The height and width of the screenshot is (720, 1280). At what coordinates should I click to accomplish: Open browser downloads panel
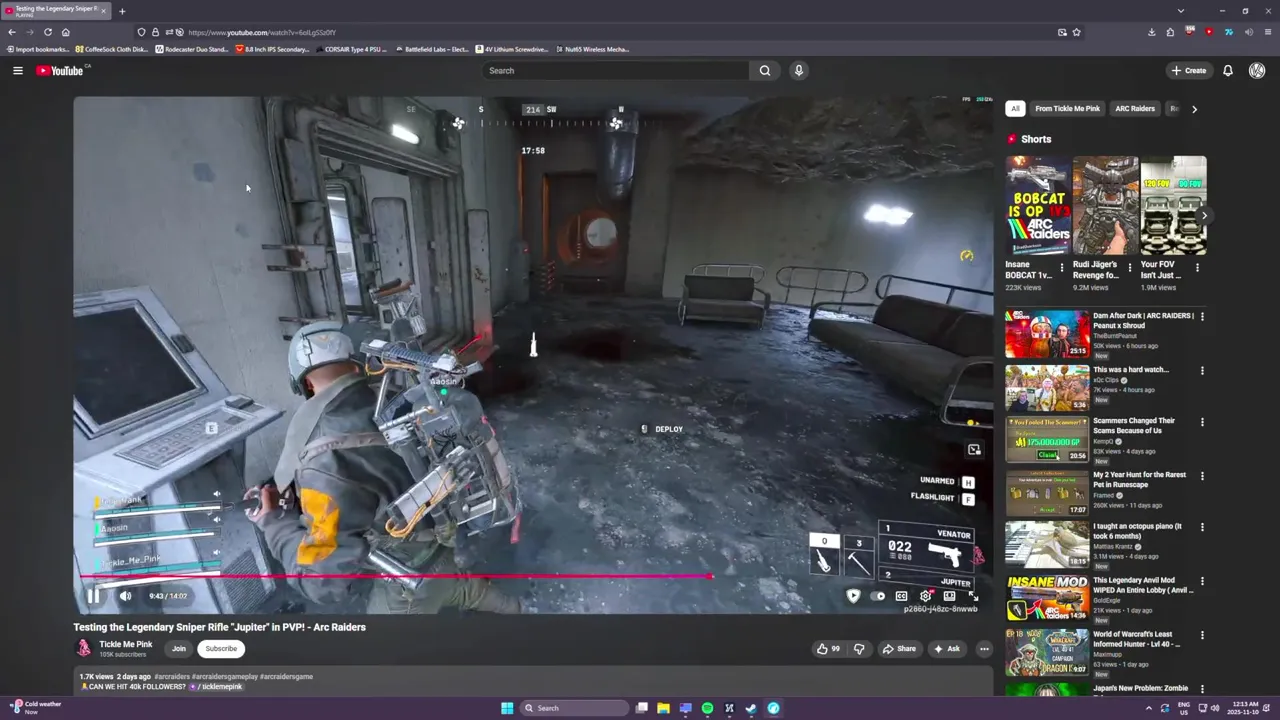click(x=1151, y=32)
